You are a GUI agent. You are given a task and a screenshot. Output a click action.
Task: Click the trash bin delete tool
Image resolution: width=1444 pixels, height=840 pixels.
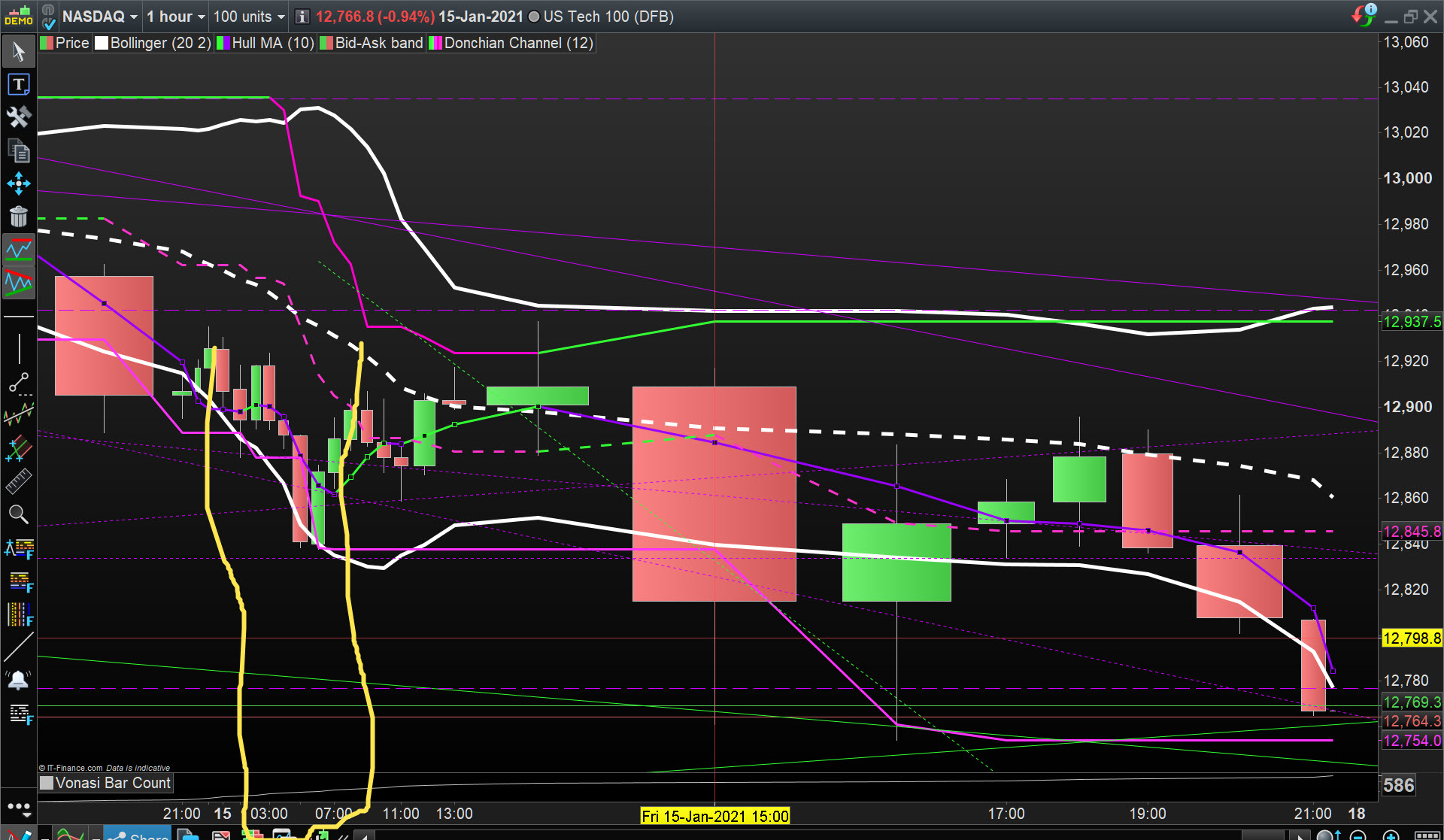19,217
